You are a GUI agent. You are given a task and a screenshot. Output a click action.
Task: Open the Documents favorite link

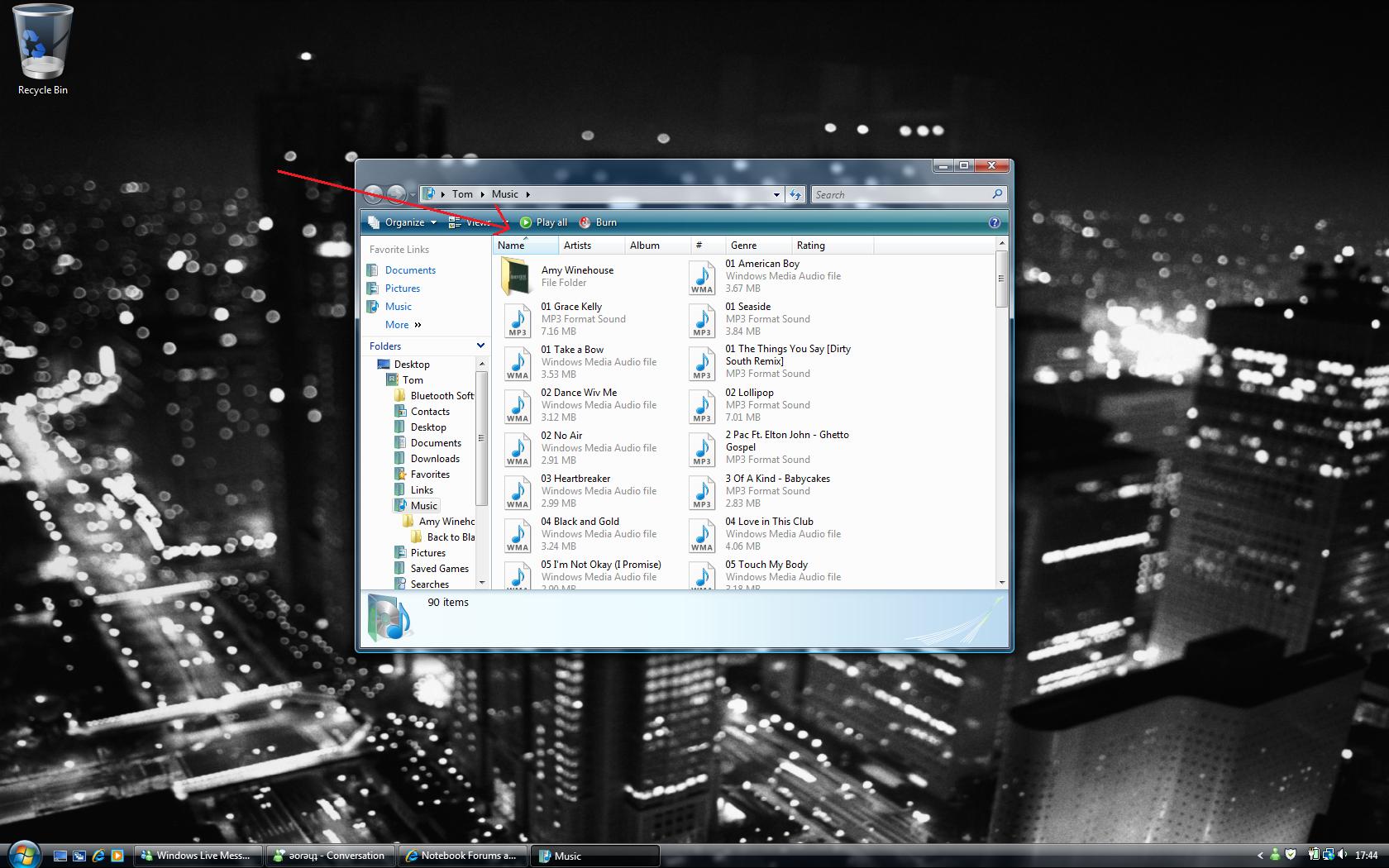point(410,270)
